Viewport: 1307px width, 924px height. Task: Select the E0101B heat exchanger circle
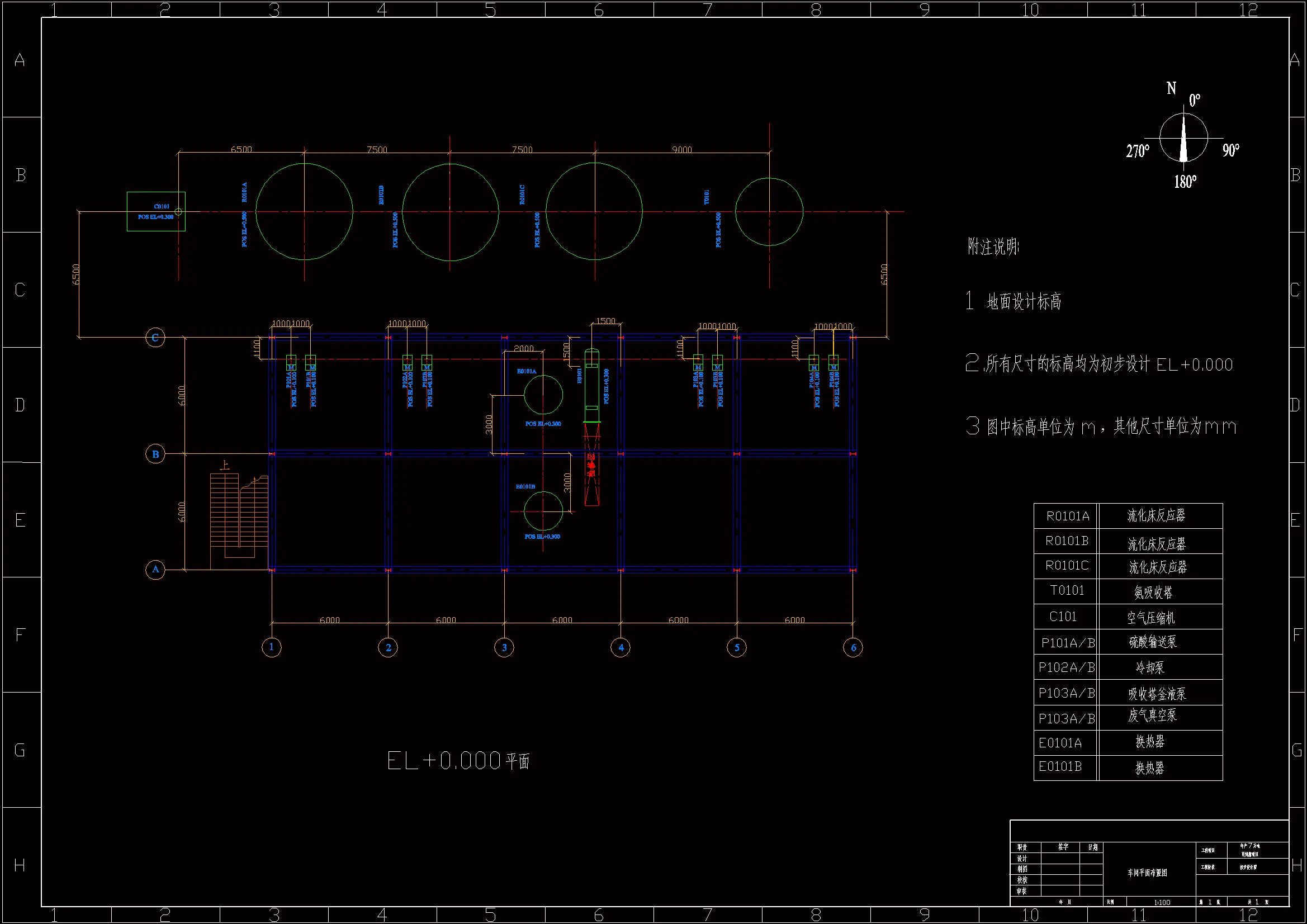click(x=543, y=511)
